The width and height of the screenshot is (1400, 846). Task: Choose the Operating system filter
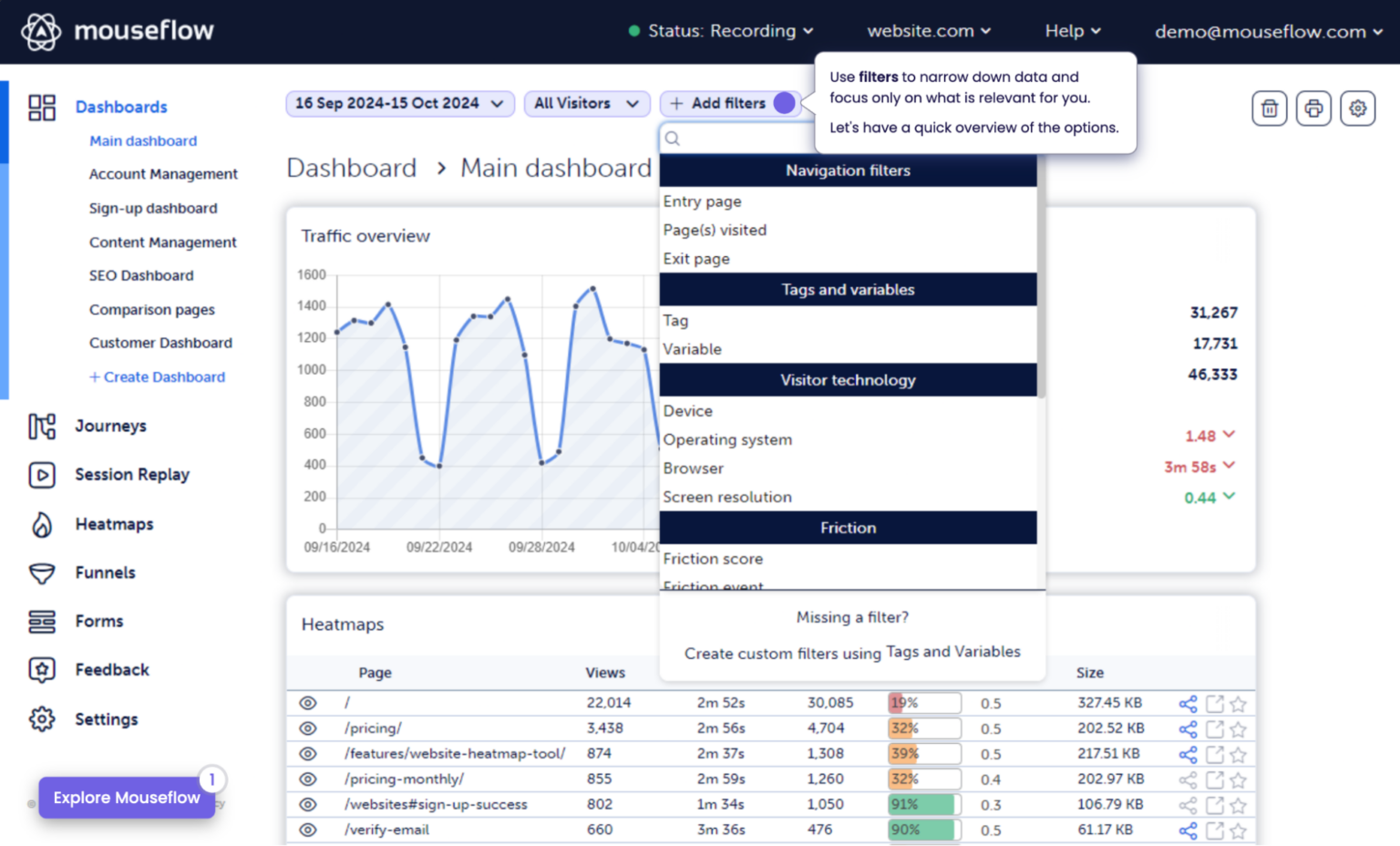pos(727,439)
